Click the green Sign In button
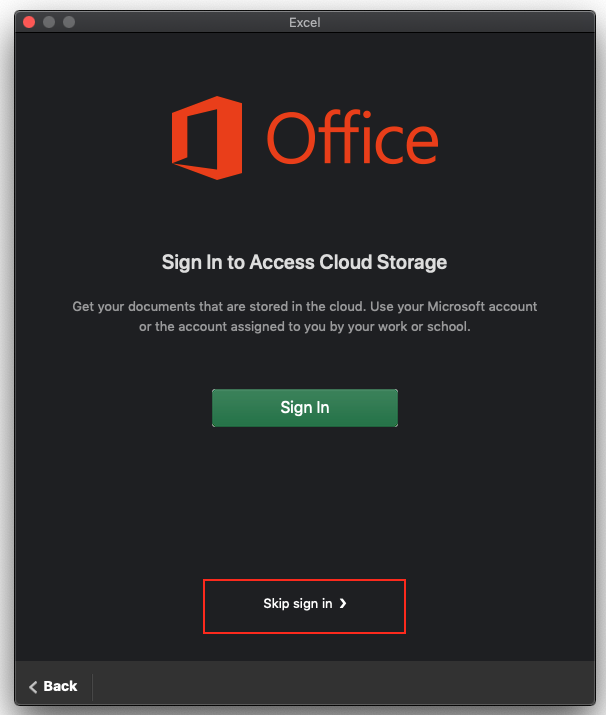The height and width of the screenshot is (715, 606). click(305, 408)
